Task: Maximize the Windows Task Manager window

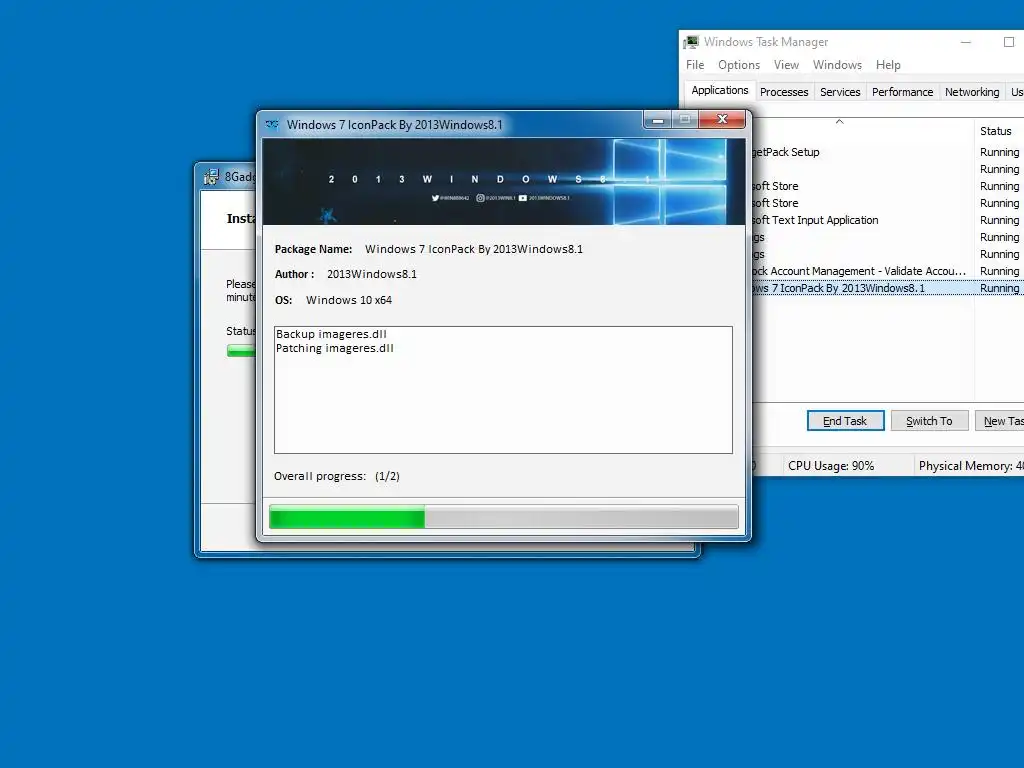Action: click(x=1008, y=42)
